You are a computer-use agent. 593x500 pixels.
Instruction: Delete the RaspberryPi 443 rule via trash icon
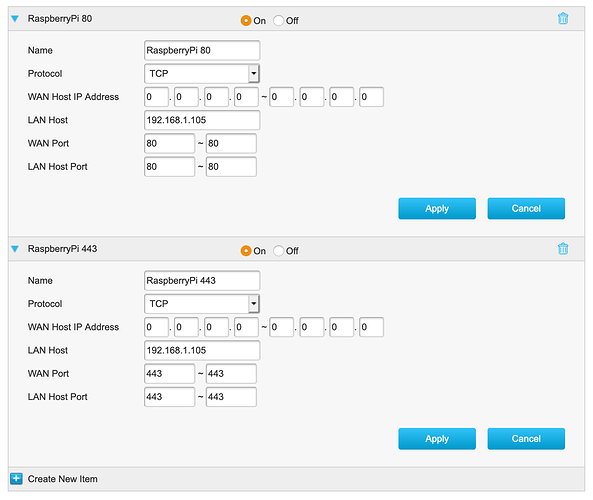click(x=563, y=248)
